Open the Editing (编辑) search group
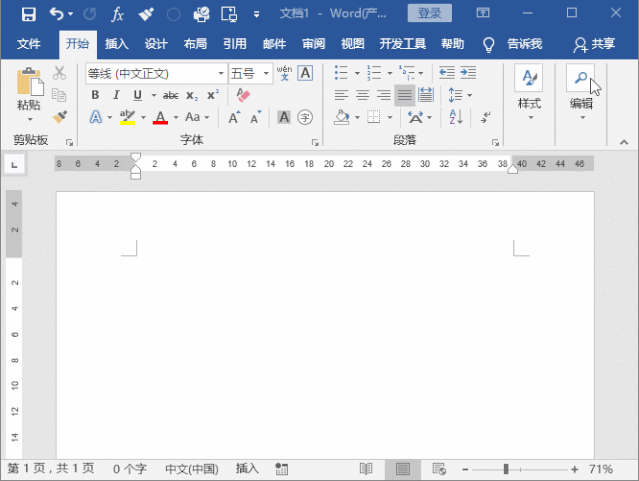This screenshot has height=481, width=639. tap(581, 92)
